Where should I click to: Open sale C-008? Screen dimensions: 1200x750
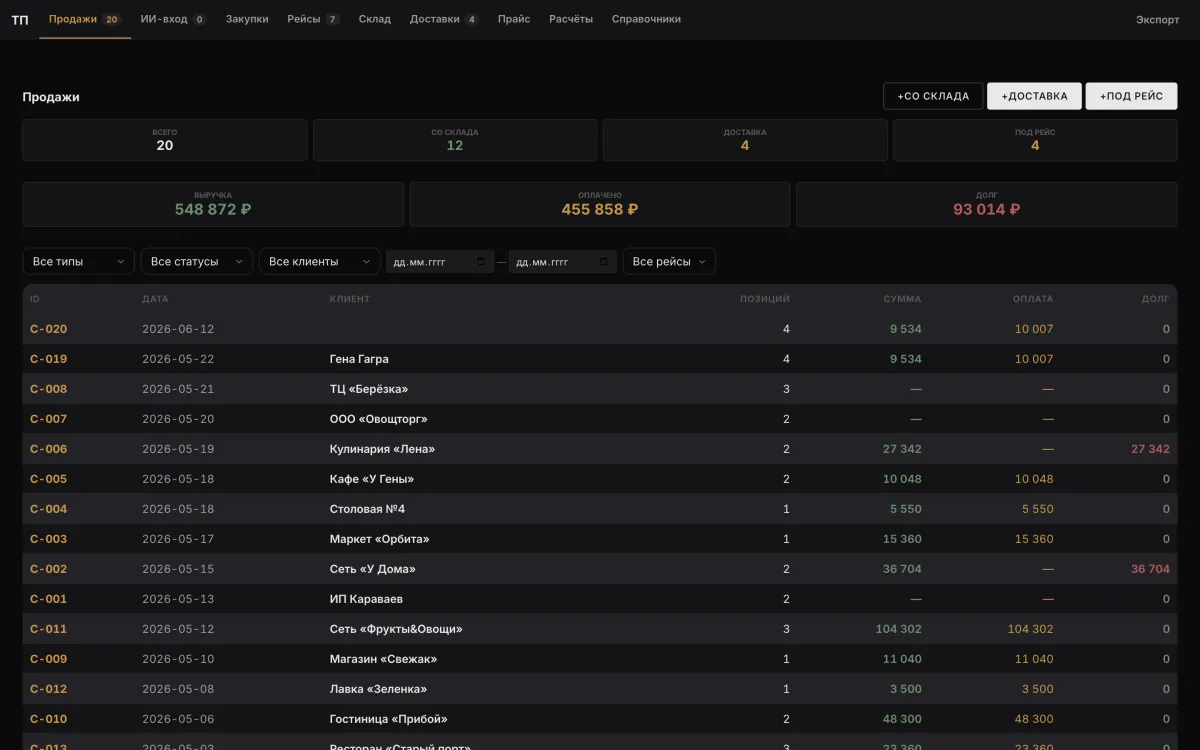[49, 389]
